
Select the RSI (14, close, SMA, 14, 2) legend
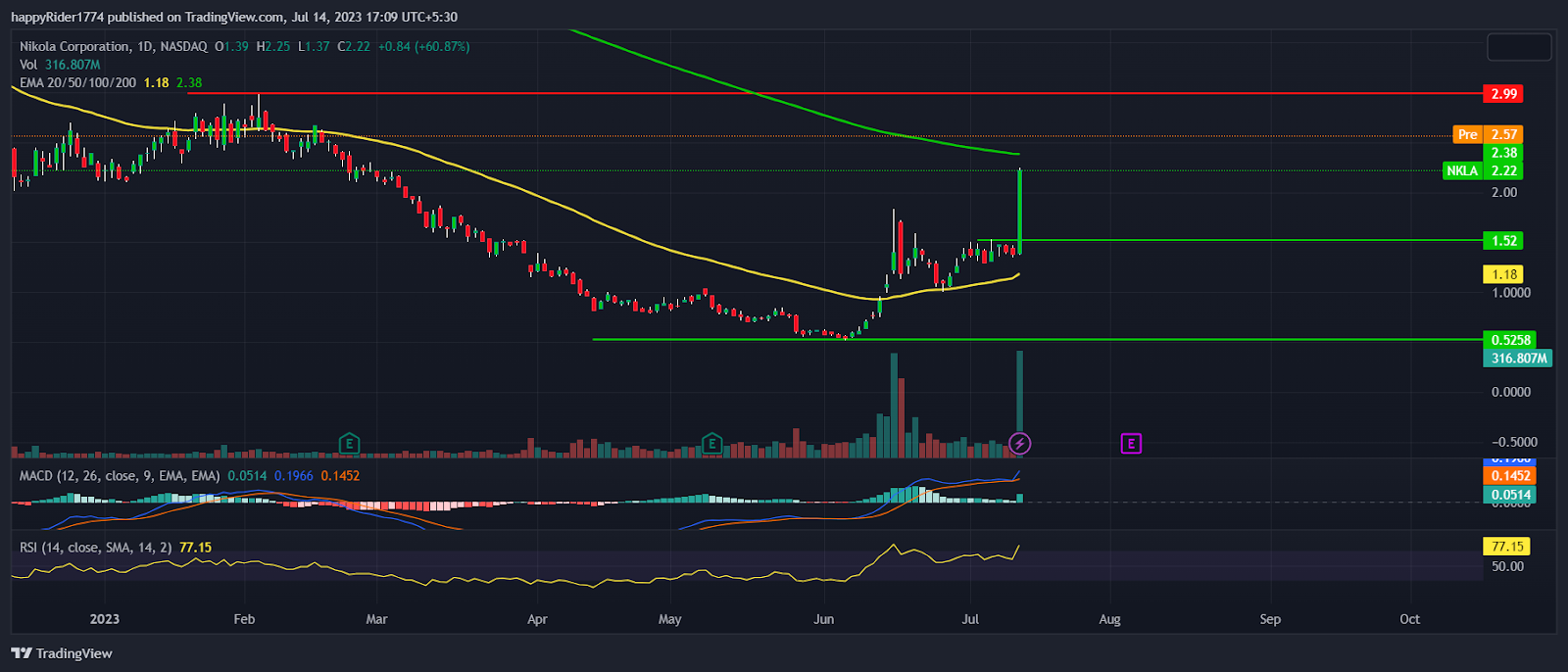[96, 548]
